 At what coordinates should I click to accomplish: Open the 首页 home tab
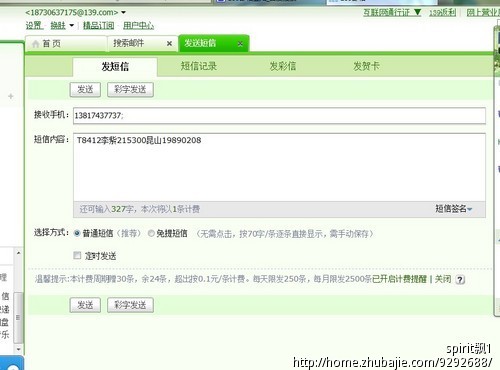click(66, 44)
